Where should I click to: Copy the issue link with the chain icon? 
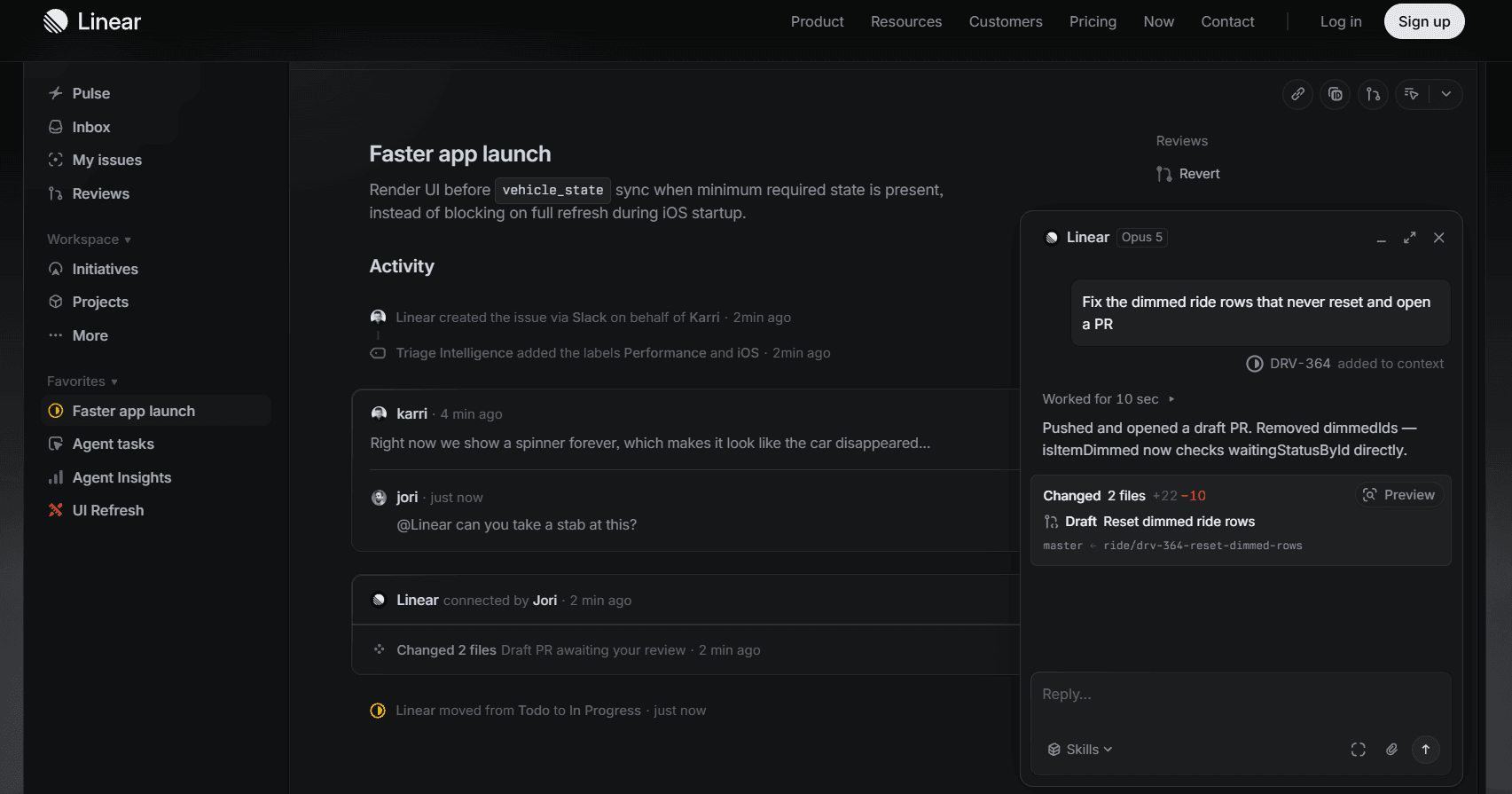click(1297, 94)
